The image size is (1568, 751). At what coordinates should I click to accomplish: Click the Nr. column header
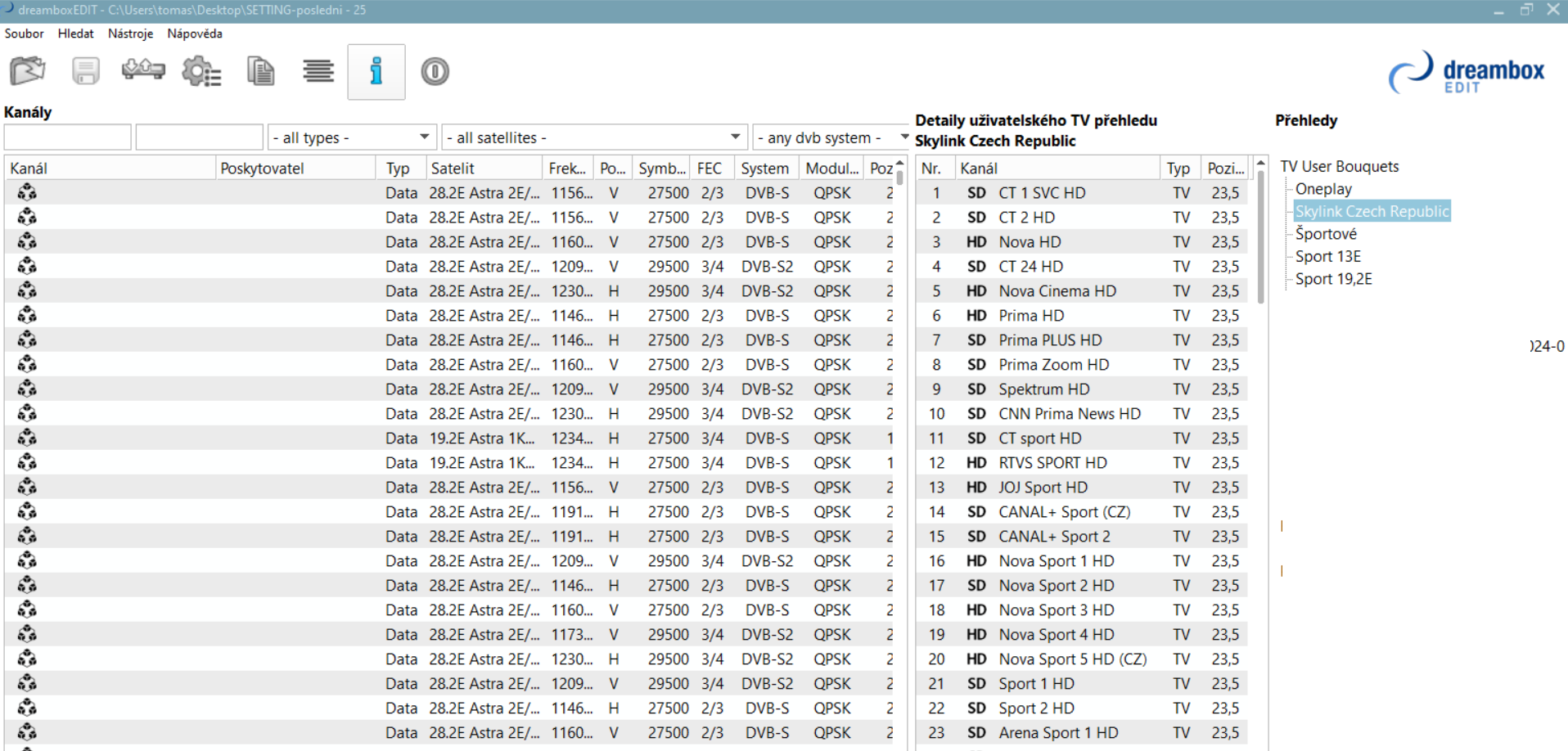coord(935,168)
